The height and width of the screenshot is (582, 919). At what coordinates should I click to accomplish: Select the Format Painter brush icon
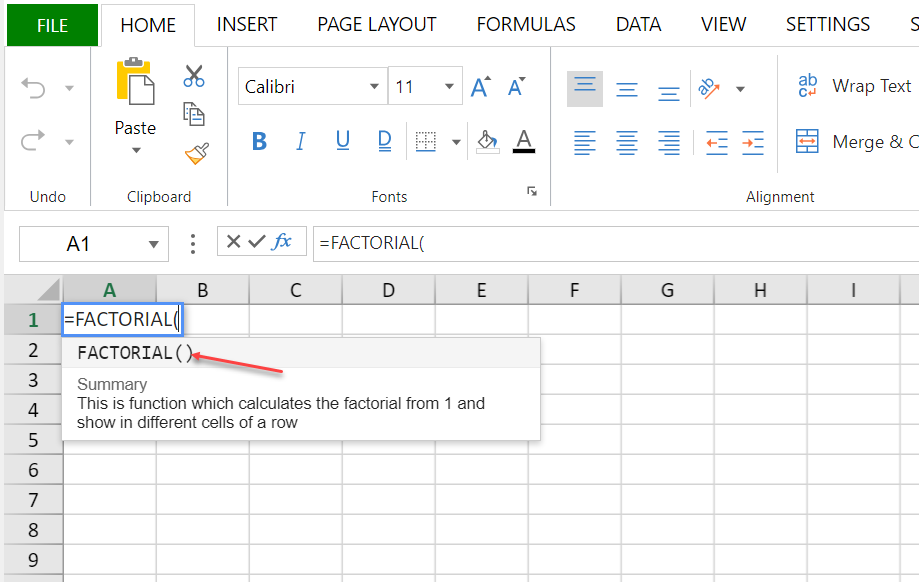(196, 153)
